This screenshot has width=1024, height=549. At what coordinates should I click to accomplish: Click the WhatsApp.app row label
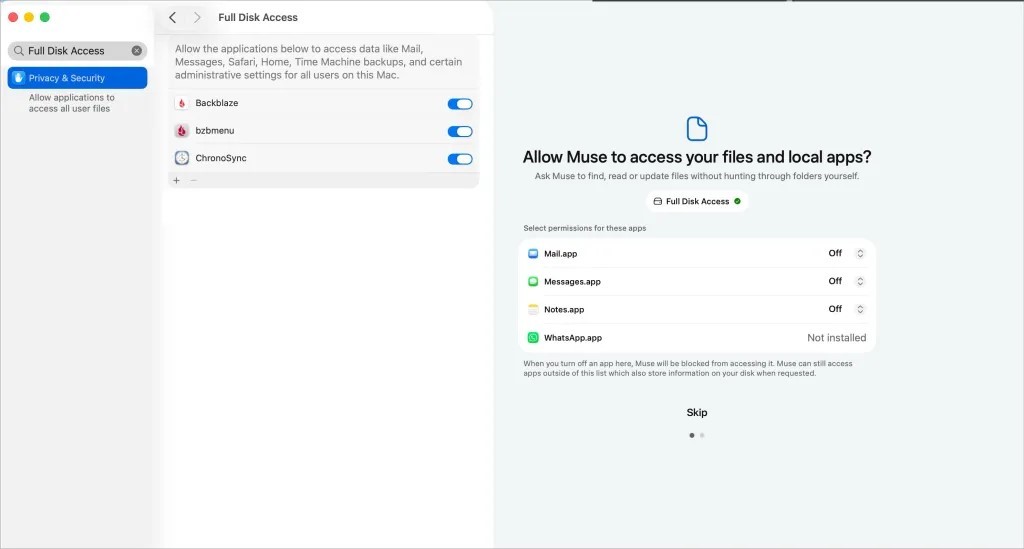point(573,338)
